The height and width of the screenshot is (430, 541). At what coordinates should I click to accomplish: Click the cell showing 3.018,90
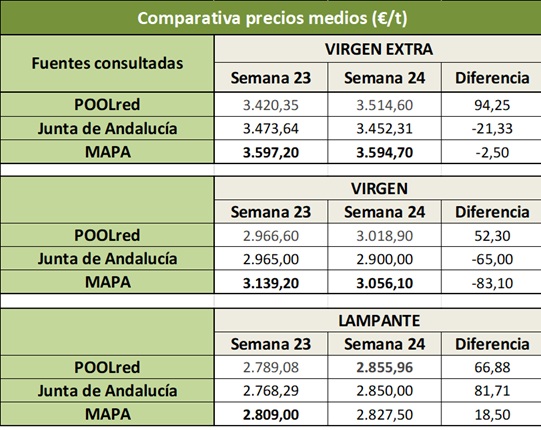tap(384, 236)
